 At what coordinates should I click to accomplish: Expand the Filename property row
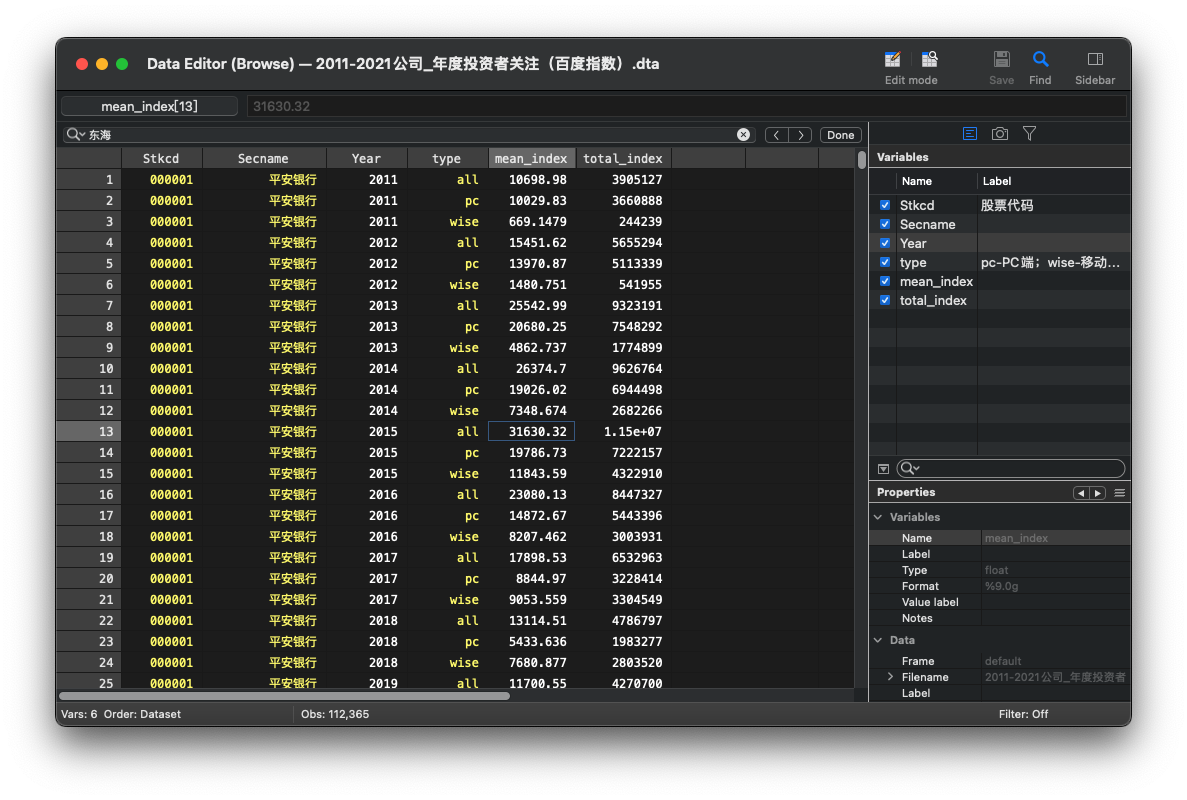[890, 677]
